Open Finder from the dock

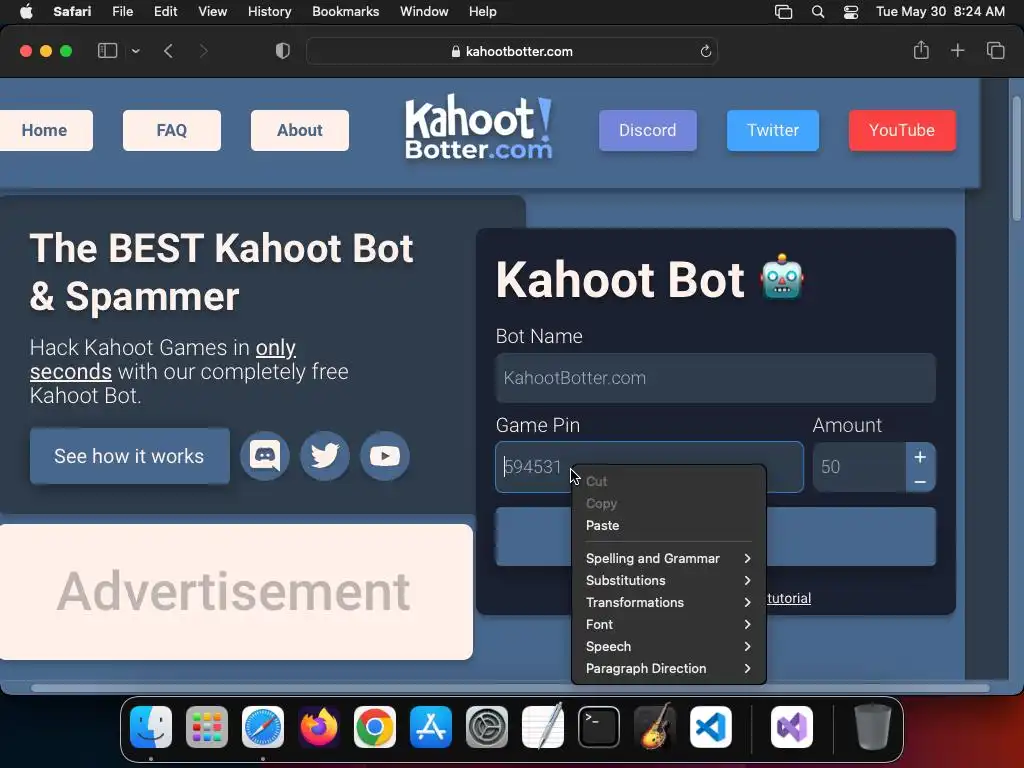point(151,727)
